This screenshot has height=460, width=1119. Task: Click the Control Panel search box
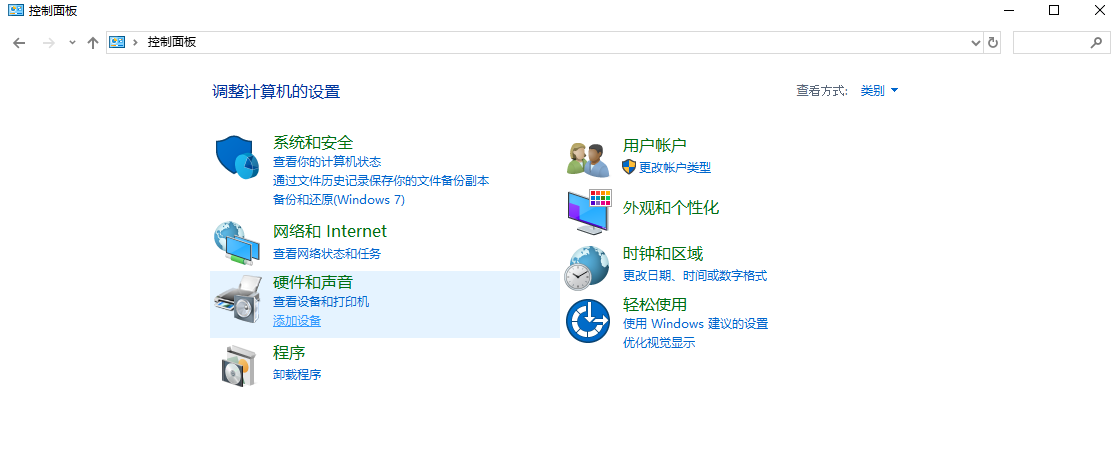(1050, 42)
